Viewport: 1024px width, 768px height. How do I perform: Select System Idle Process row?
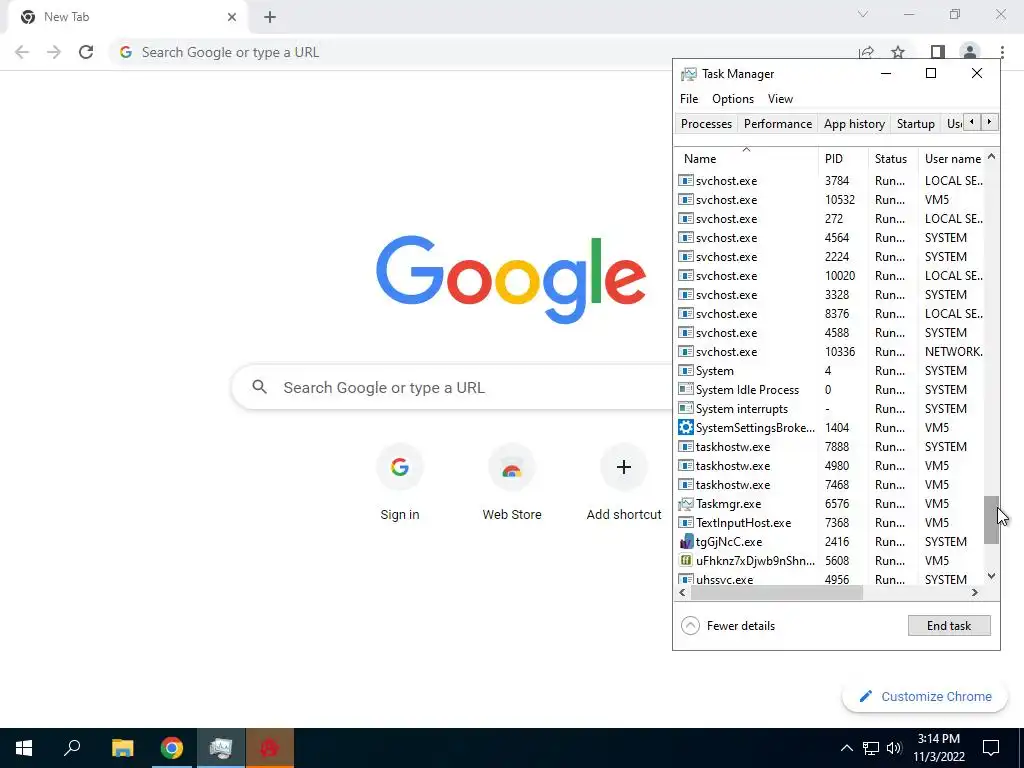tap(829, 390)
